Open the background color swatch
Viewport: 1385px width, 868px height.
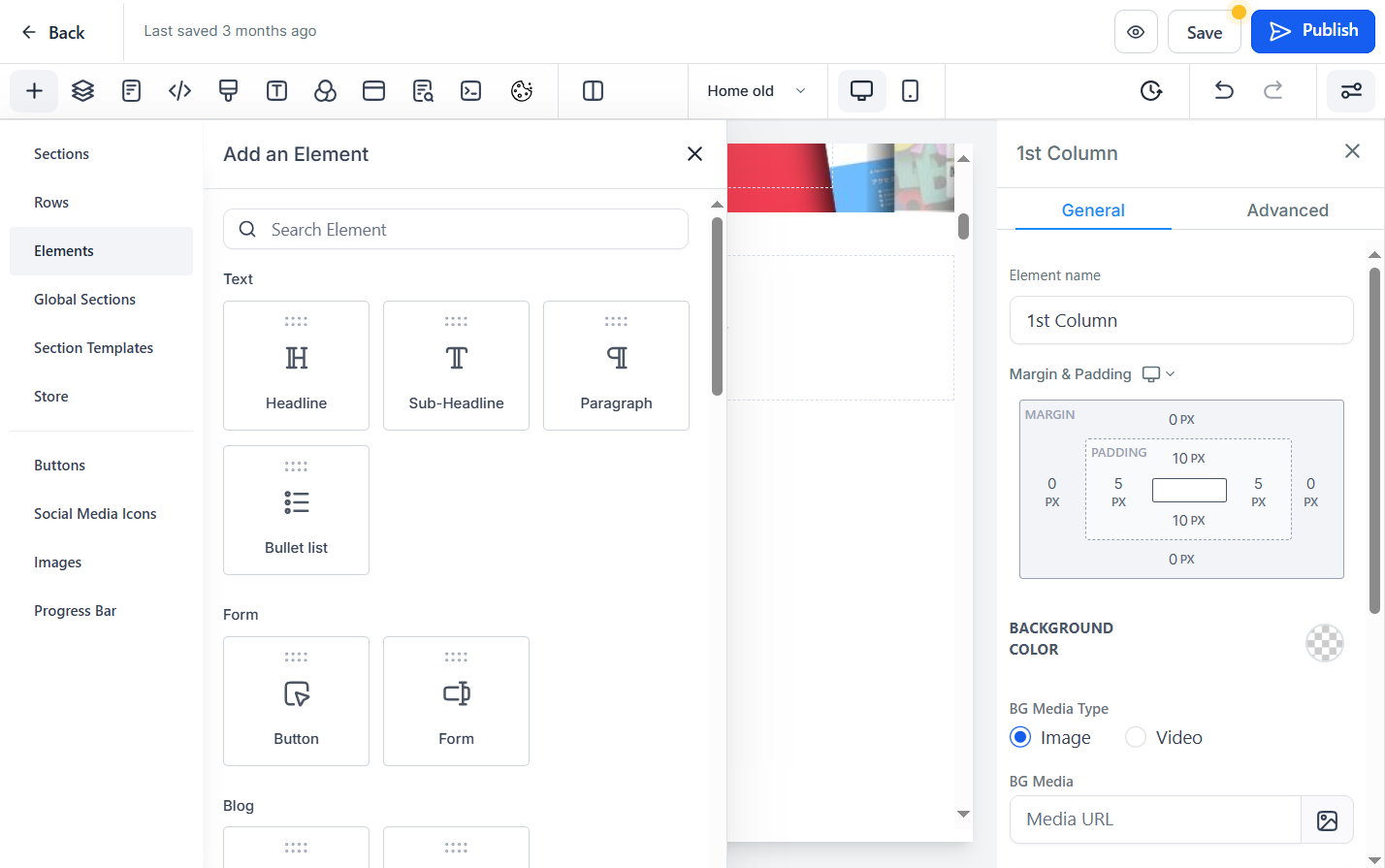tap(1325, 642)
